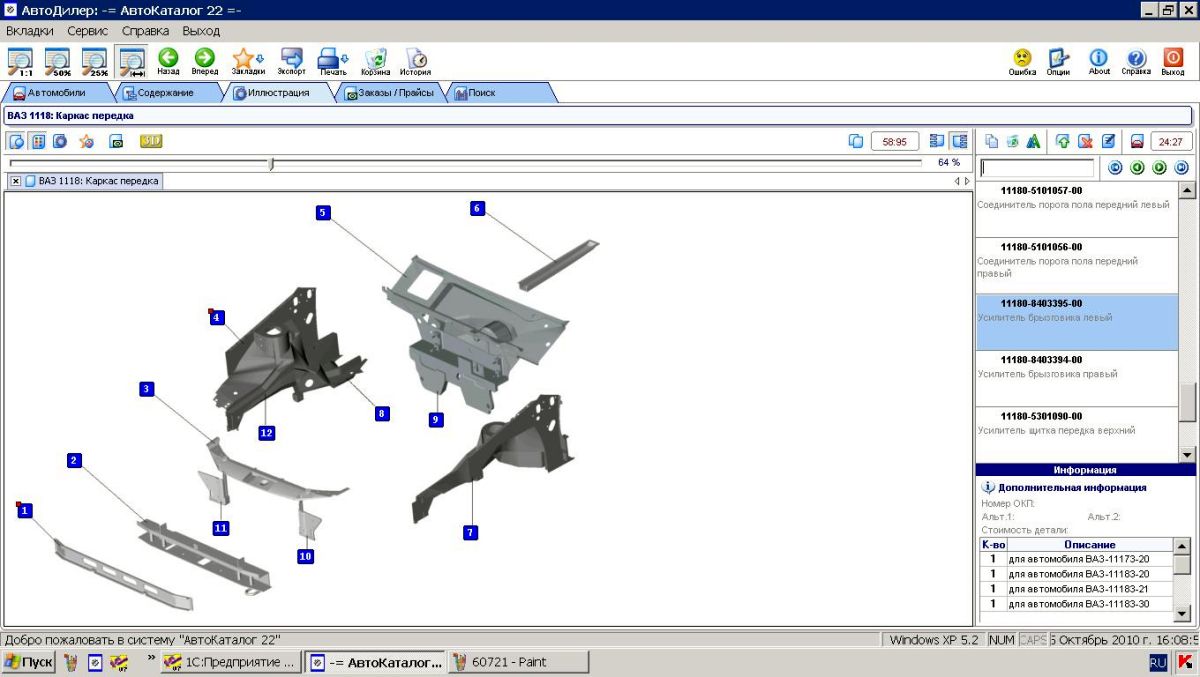Toggle left panel layout icon
This screenshot has height=677, width=1200.
(937, 141)
